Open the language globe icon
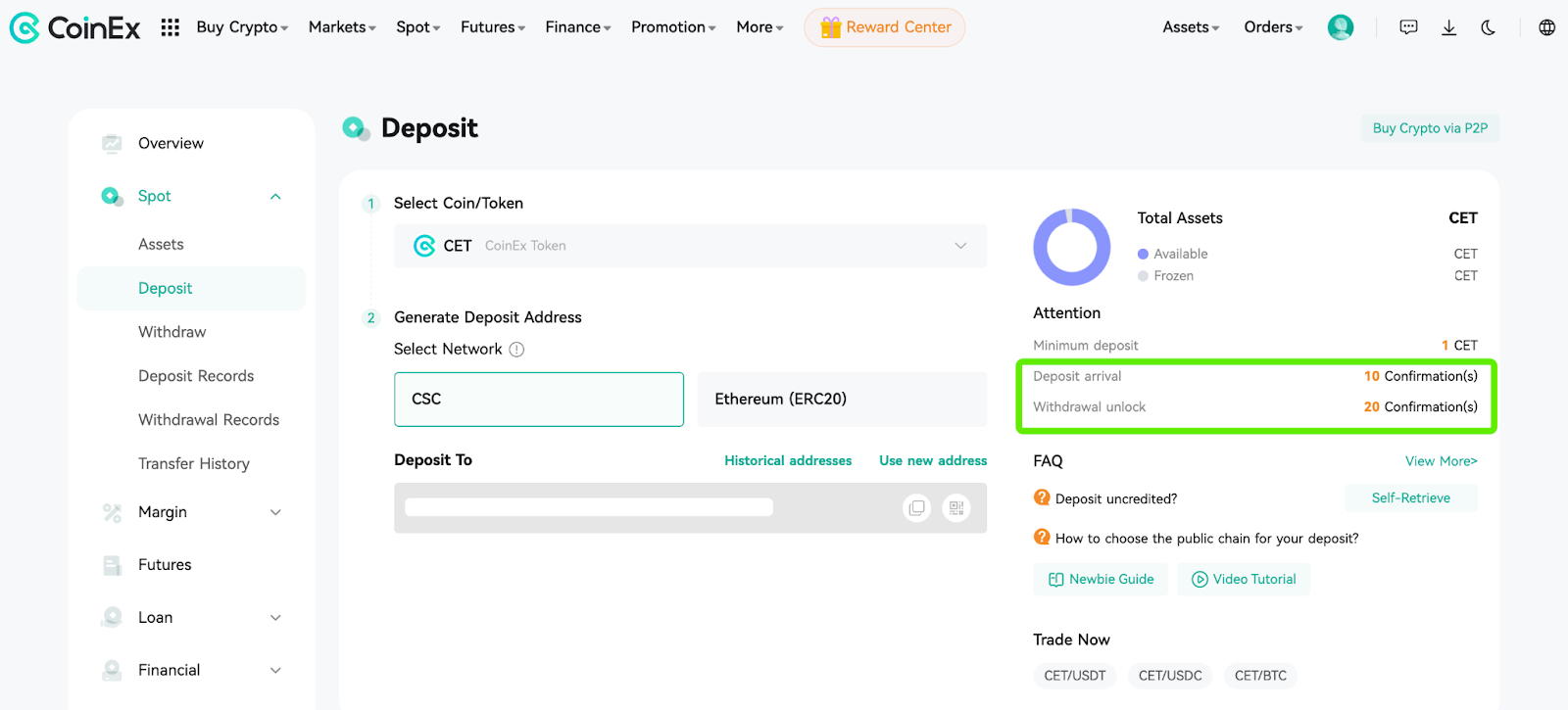The width and height of the screenshot is (1568, 710). pos(1546,27)
